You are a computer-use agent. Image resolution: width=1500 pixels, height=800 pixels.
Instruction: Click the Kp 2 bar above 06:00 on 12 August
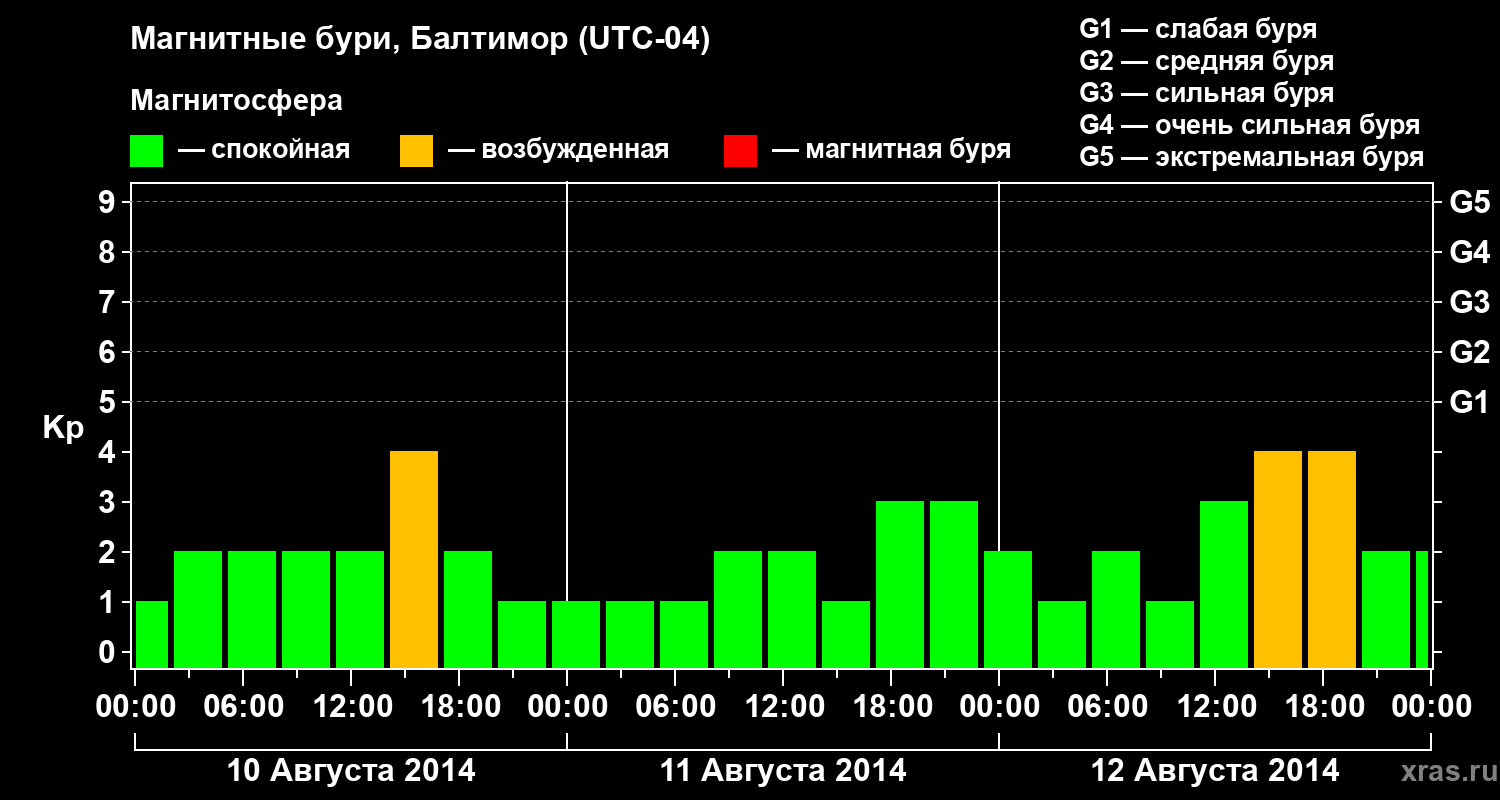[x=1116, y=609]
